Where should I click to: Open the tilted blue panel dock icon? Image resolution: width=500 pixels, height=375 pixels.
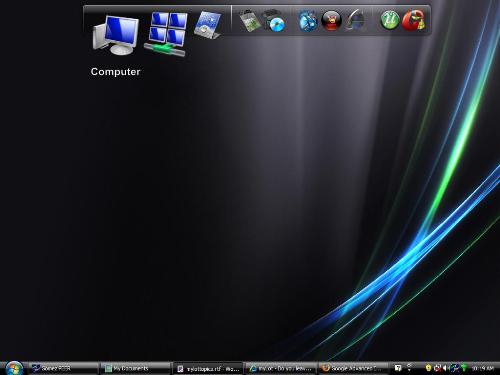[208, 25]
